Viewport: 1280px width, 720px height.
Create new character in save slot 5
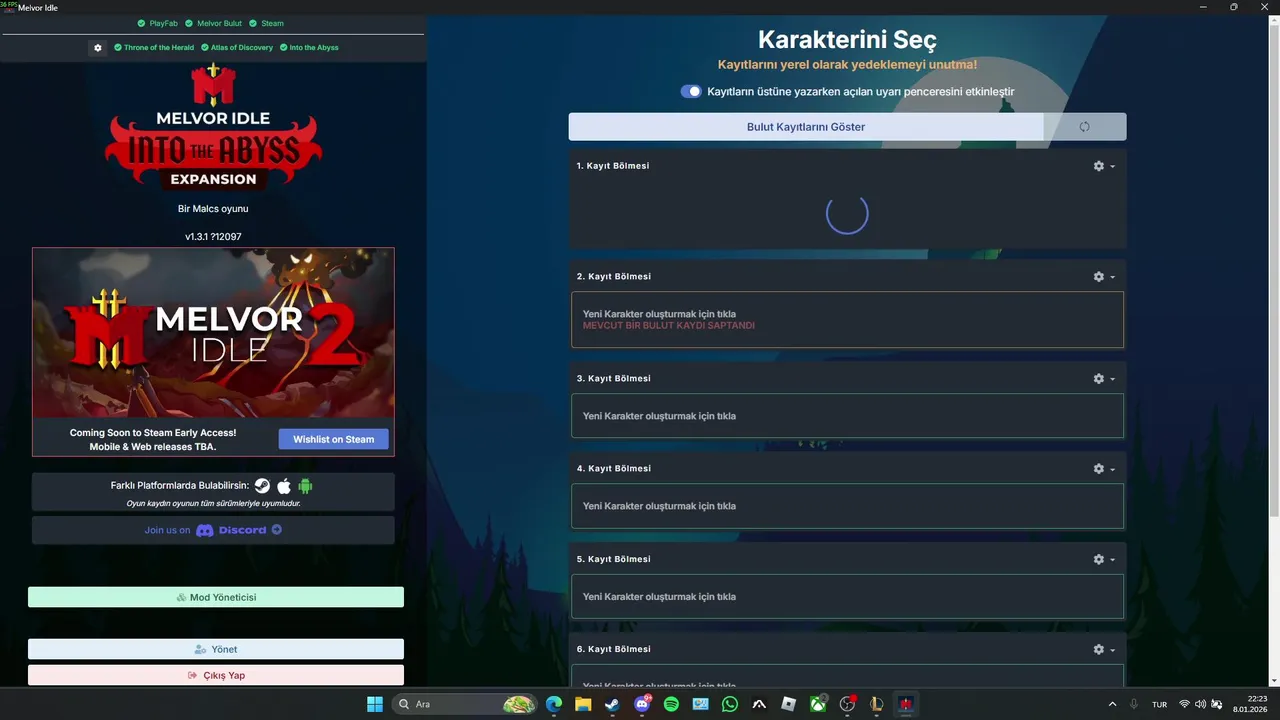point(847,597)
